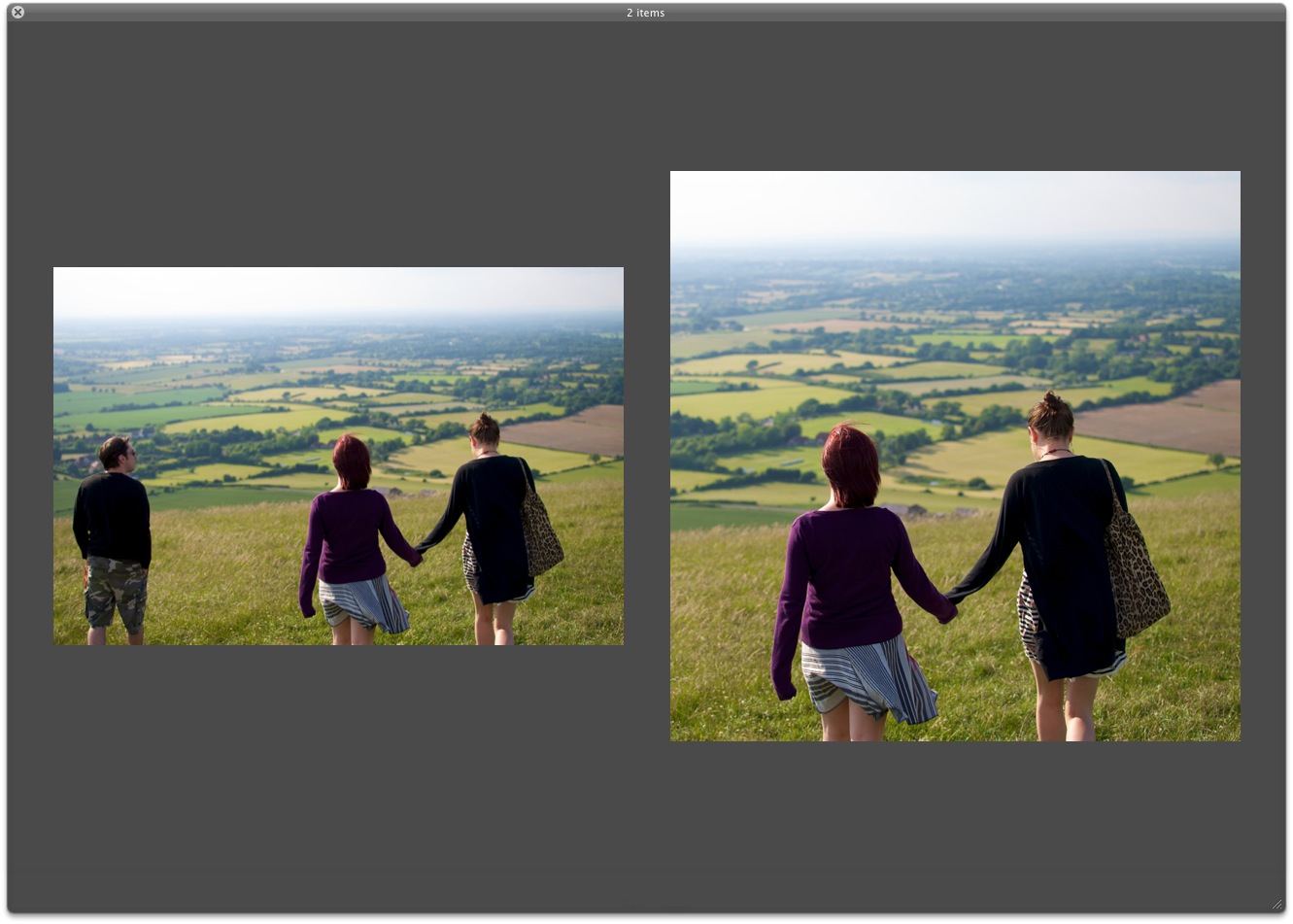Click the "2 items" window title
Image resolution: width=1293 pixels, height=924 pixels.
[x=646, y=13]
